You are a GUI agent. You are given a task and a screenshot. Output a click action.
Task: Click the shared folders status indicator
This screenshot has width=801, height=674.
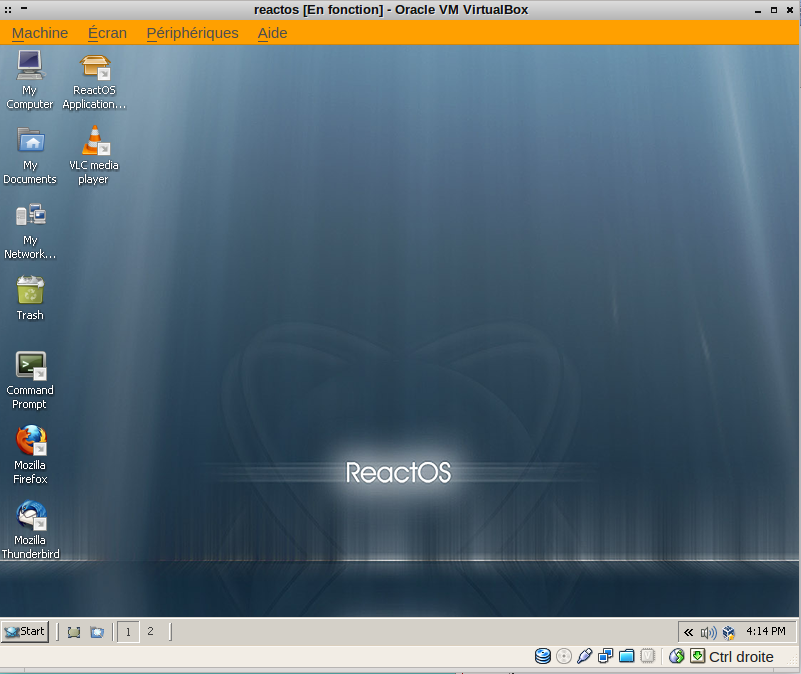coord(626,656)
